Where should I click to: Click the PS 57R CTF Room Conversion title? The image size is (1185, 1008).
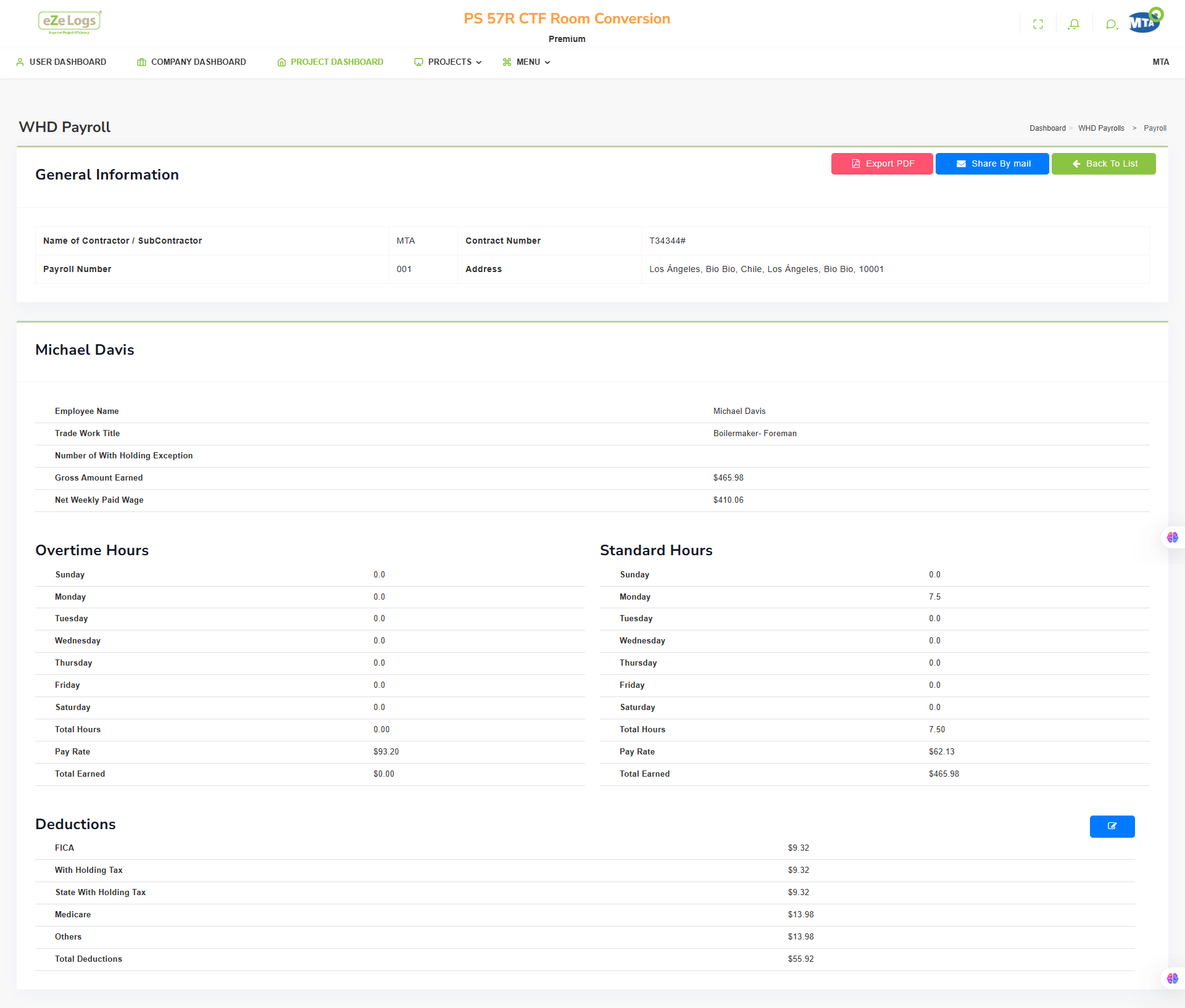[x=567, y=19]
